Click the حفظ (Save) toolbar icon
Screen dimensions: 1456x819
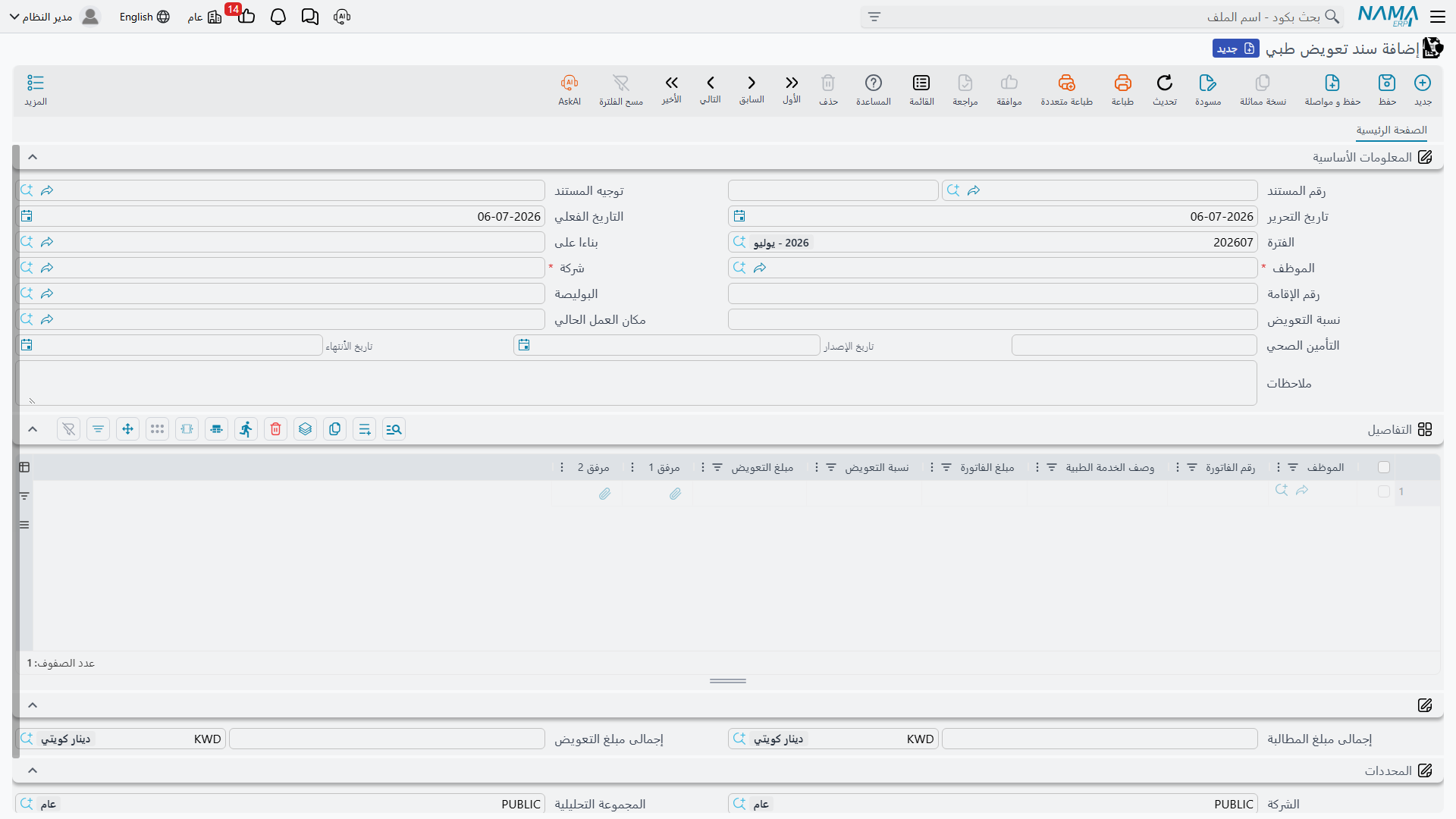click(1387, 89)
